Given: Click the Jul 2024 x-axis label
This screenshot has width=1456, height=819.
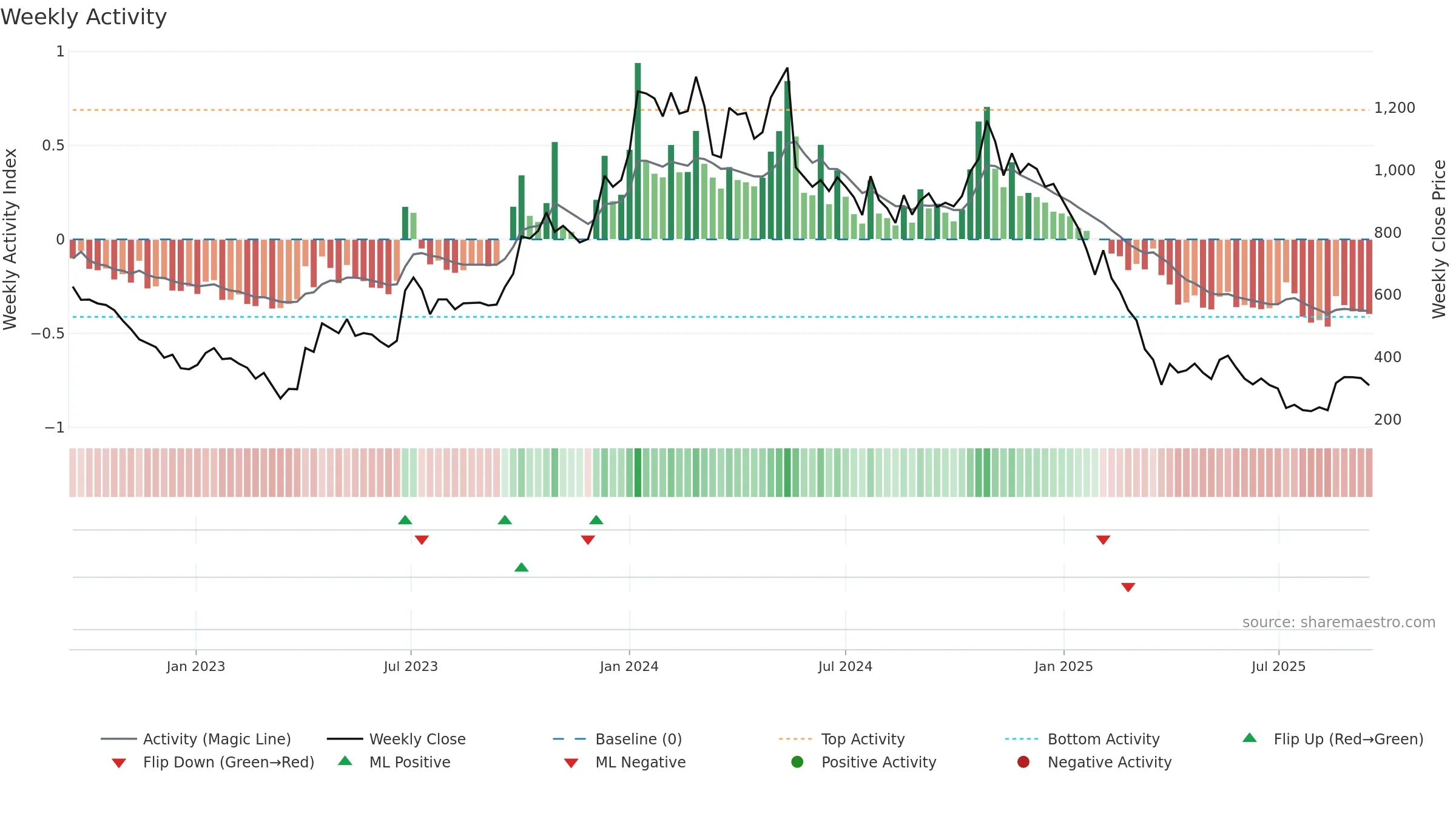Looking at the screenshot, I should 845,666.
